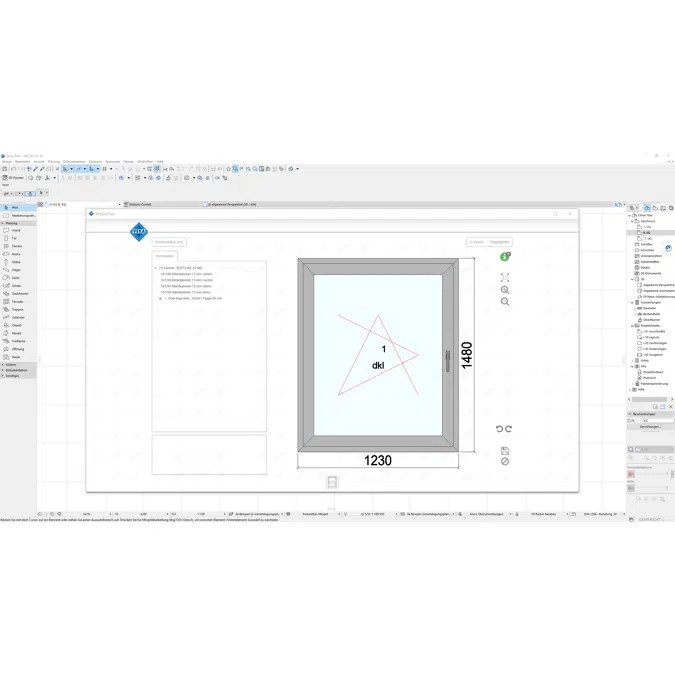
Task: Select the Dach roof tool
Action: click(15, 277)
